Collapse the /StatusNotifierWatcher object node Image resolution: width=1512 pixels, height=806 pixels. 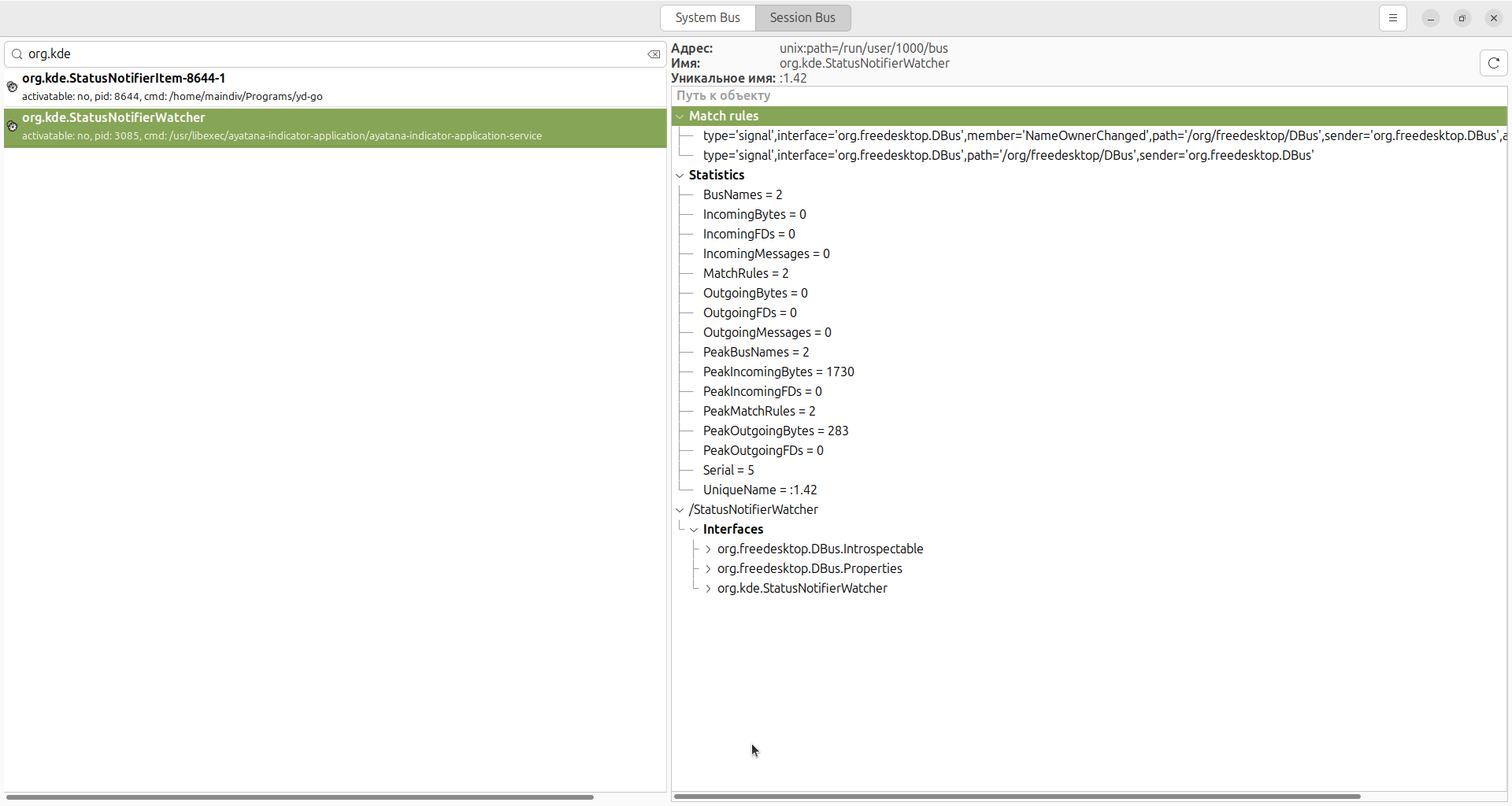(680, 510)
